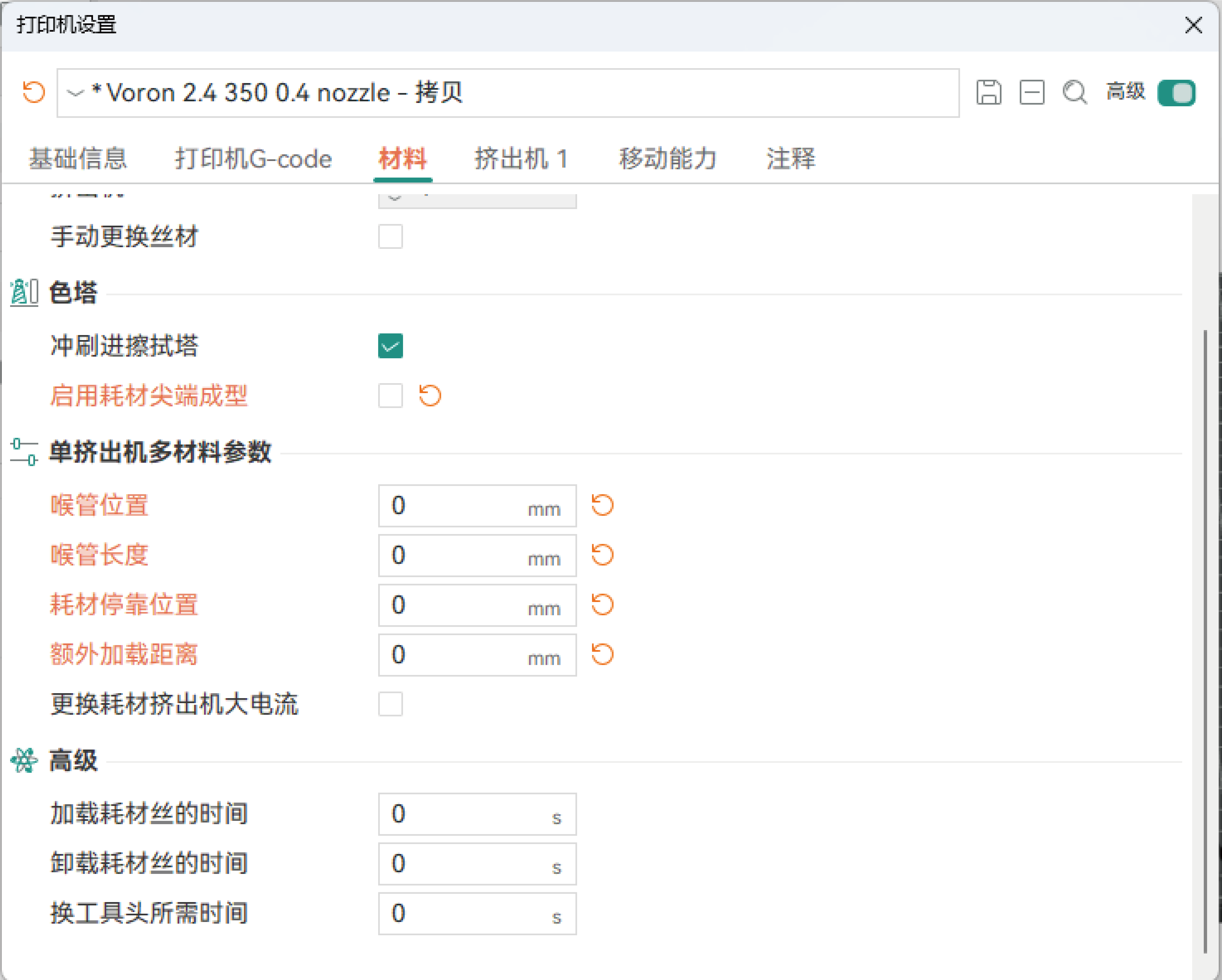This screenshot has height=980, width=1222.
Task: Enable the 更换耗材挤出机大电流 checkbox
Action: (x=391, y=704)
